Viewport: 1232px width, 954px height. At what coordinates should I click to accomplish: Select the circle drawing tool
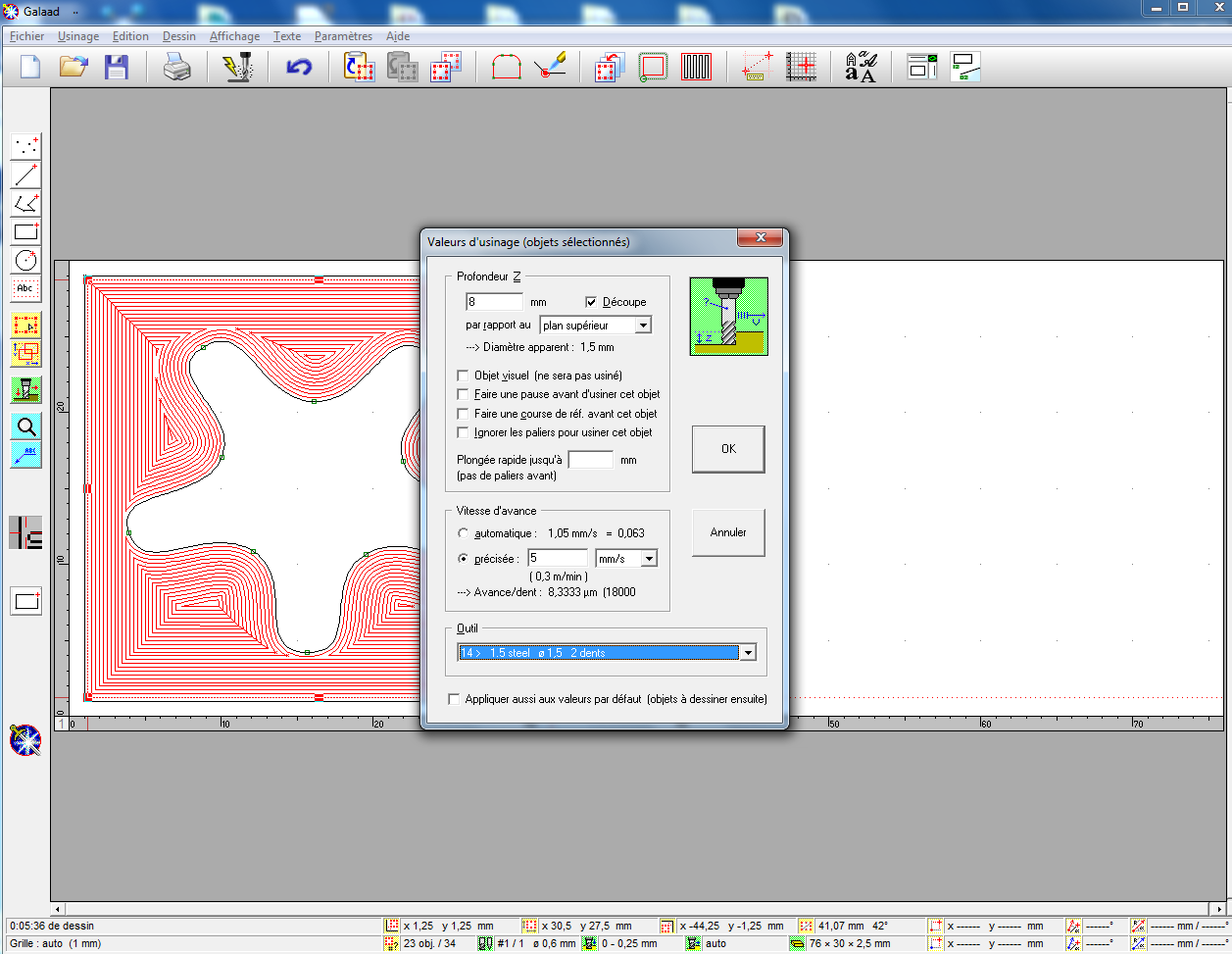[26, 261]
